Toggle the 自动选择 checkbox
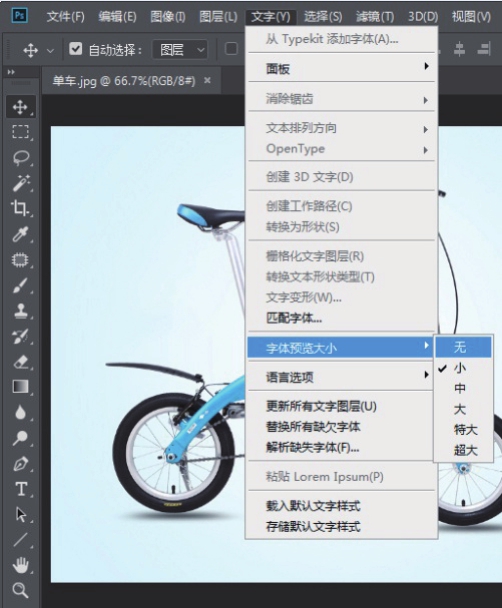Screen dimensions: 502x608 pos(76,49)
